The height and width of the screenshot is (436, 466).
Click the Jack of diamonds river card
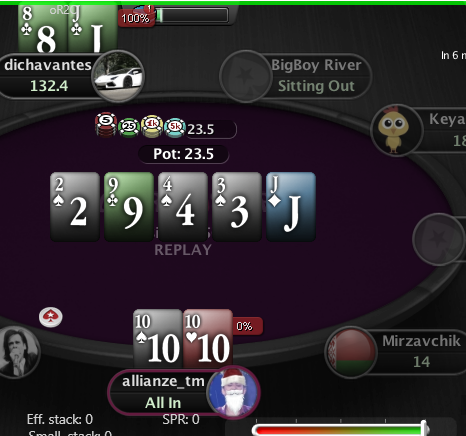click(x=291, y=207)
